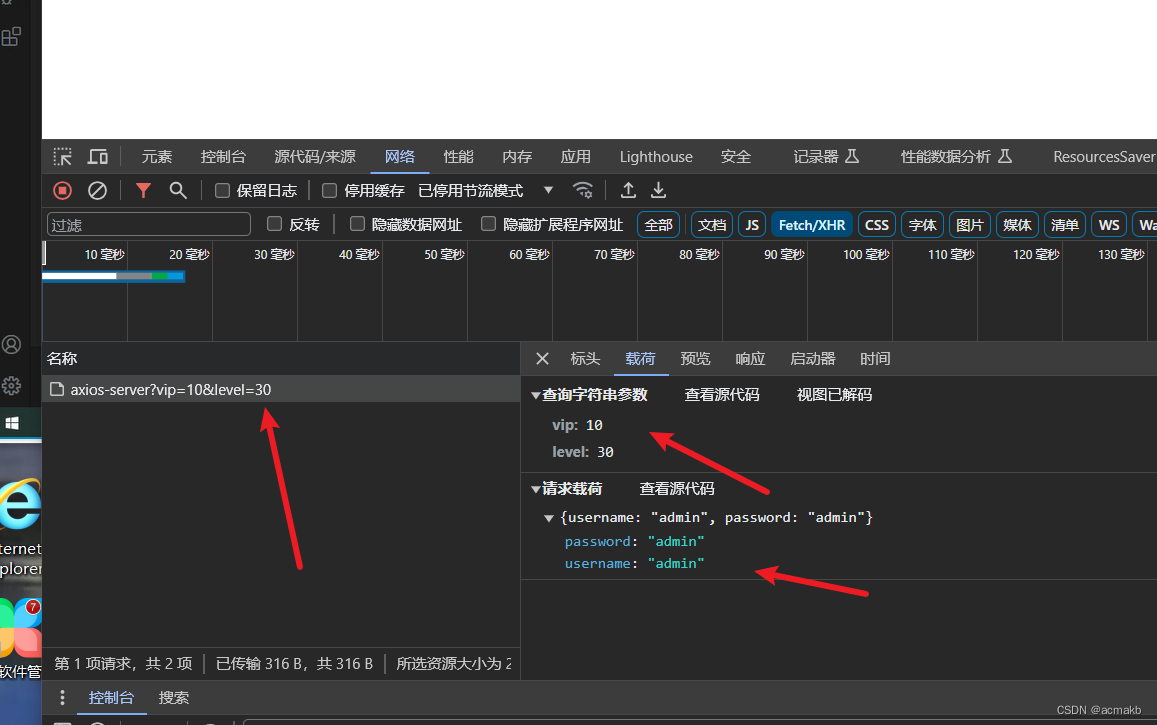Image resolution: width=1157 pixels, height=725 pixels.
Task: Open network conditions wifi icon
Action: (x=583, y=191)
